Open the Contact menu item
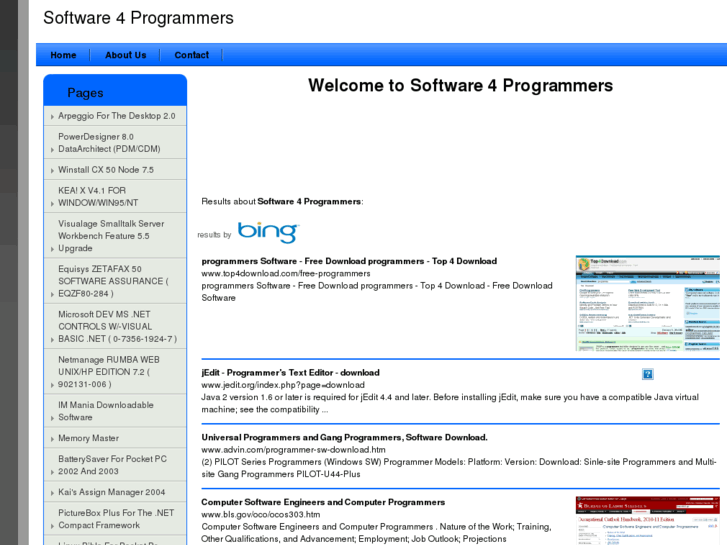The width and height of the screenshot is (727, 545). pyautogui.click(x=191, y=55)
